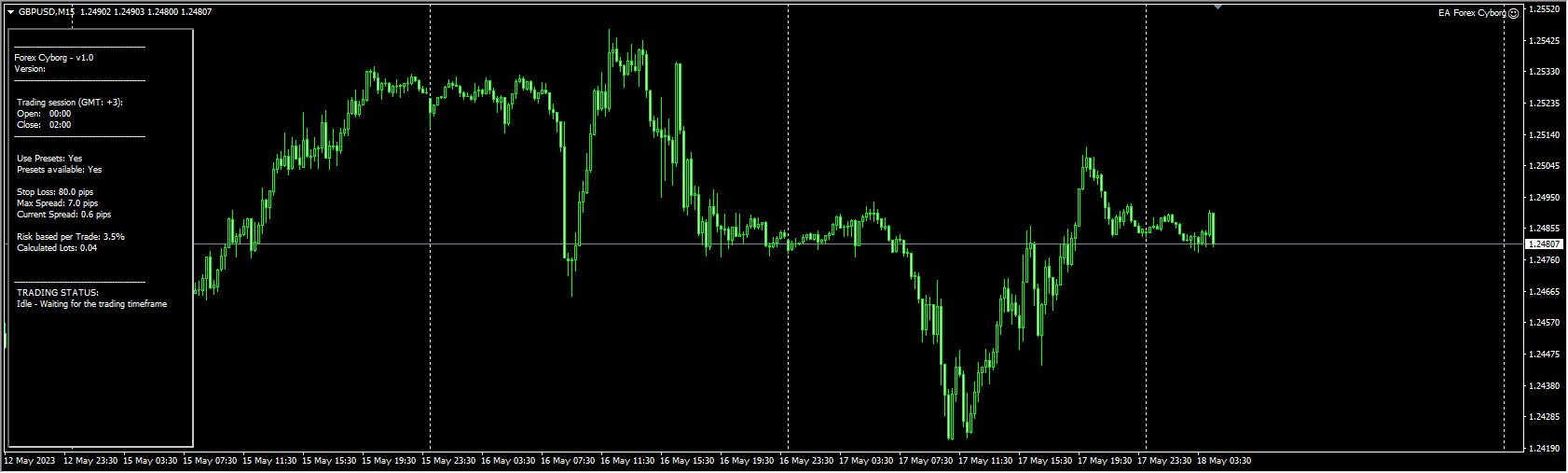Image resolution: width=1568 pixels, height=473 pixels.
Task: Click time axis label 17 May 07:30
Action: click(926, 461)
